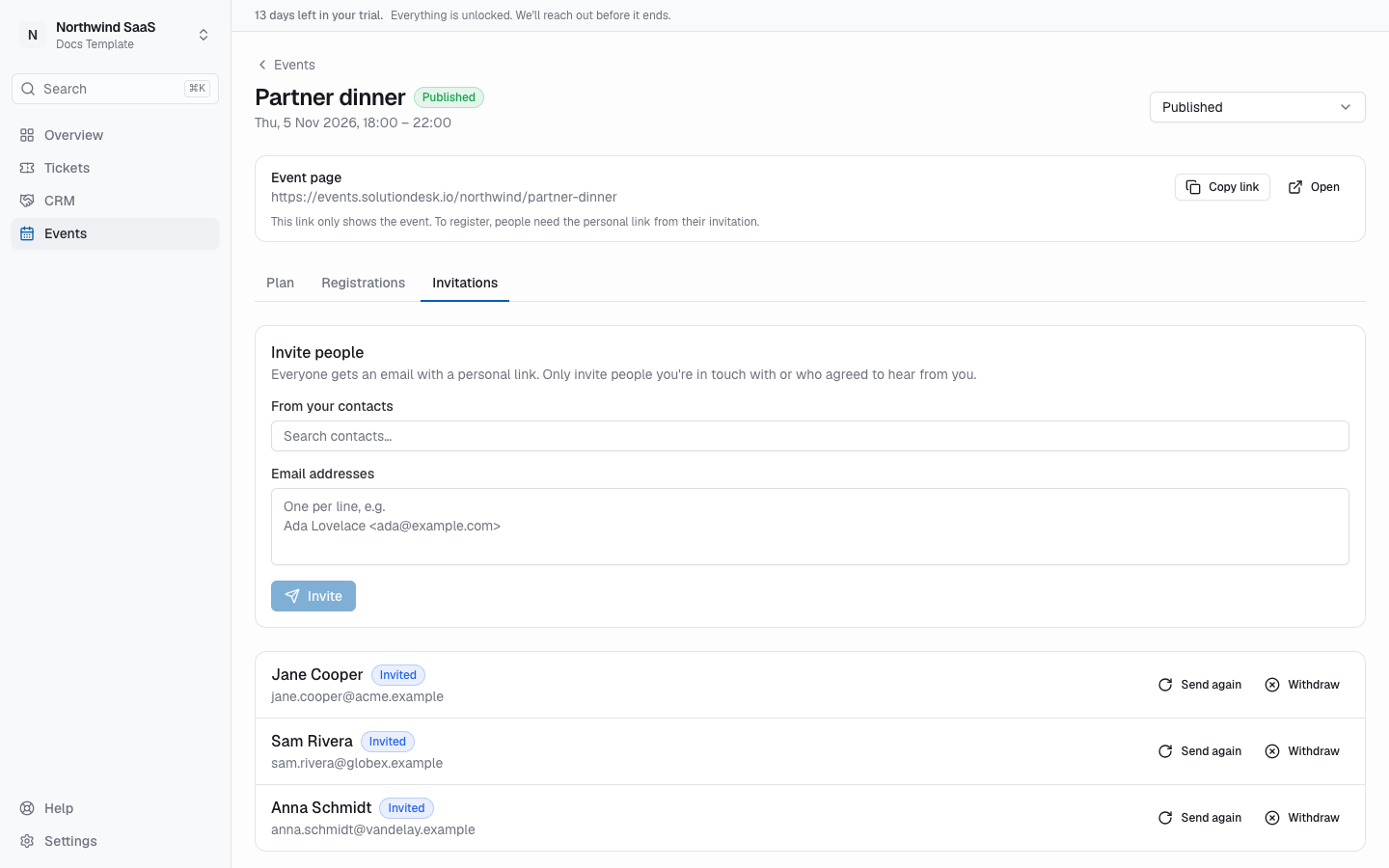Go to CRM in the sidebar
The image size is (1389, 868).
115,201
